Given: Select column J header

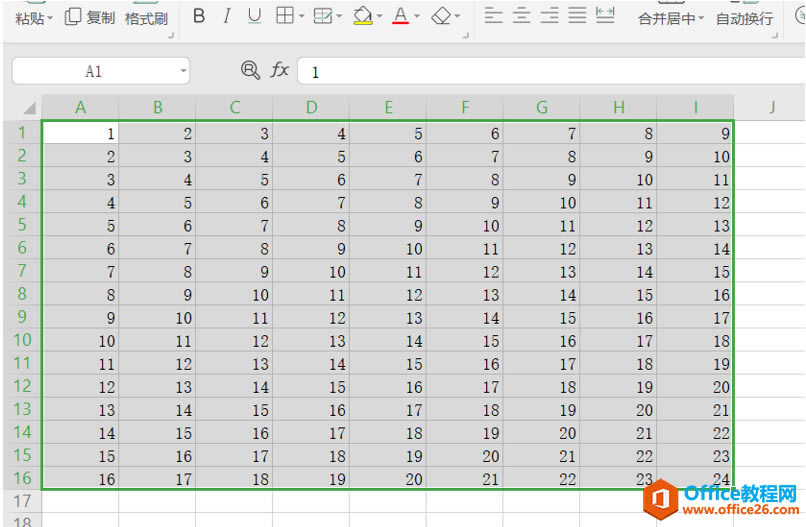Looking at the screenshot, I should (771, 107).
